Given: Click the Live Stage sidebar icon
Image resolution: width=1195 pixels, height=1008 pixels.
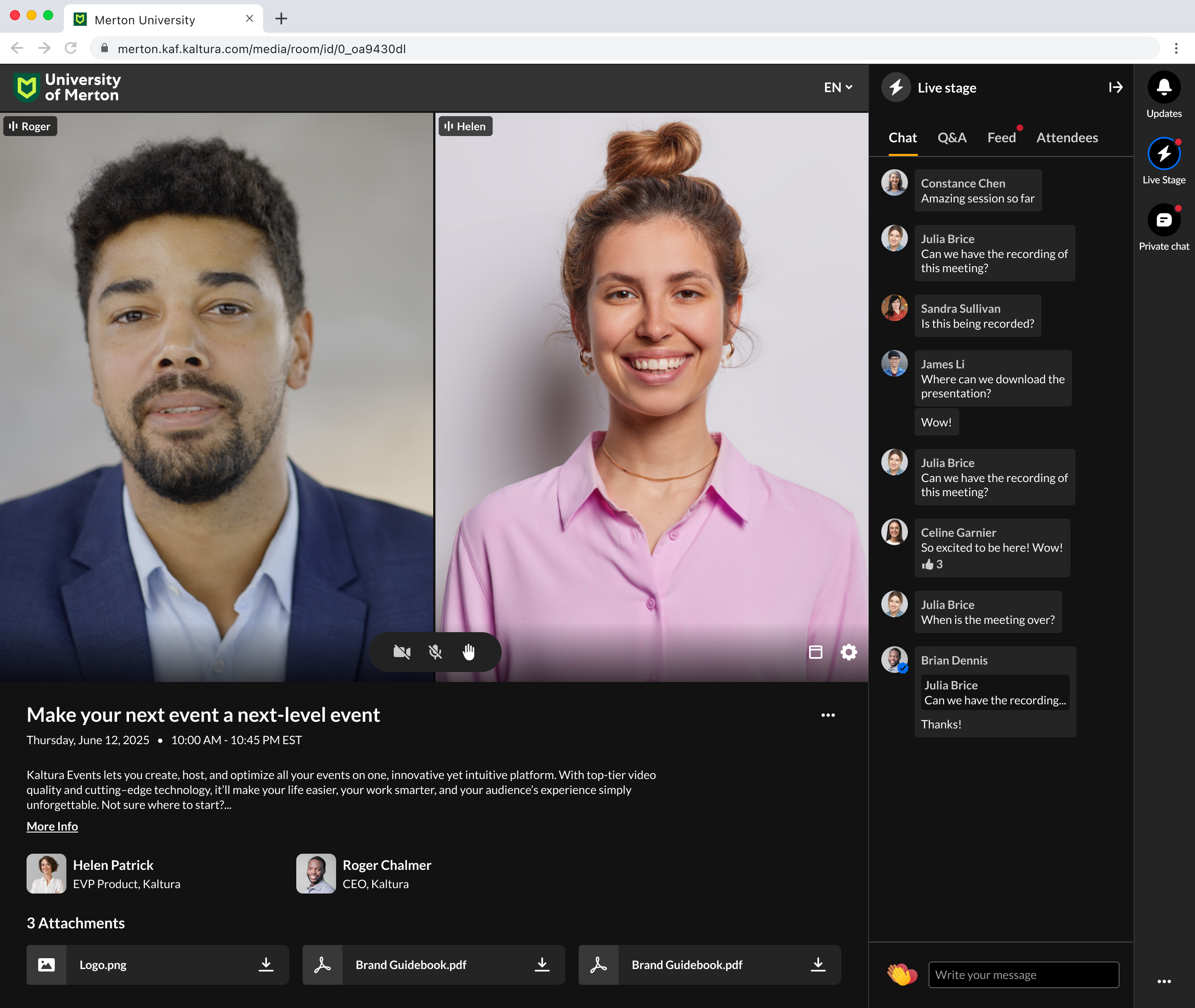Looking at the screenshot, I should (x=1163, y=154).
